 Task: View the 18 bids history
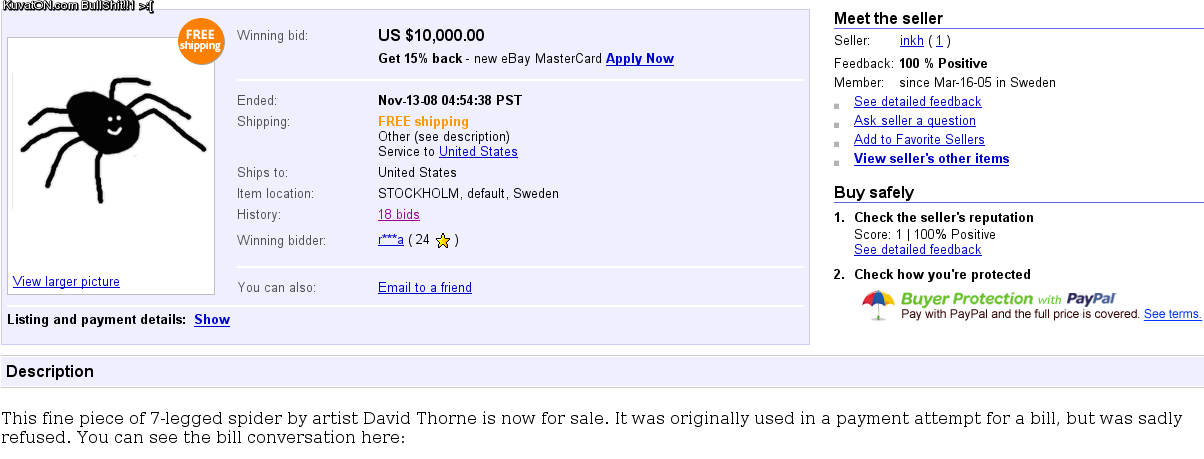(x=399, y=215)
